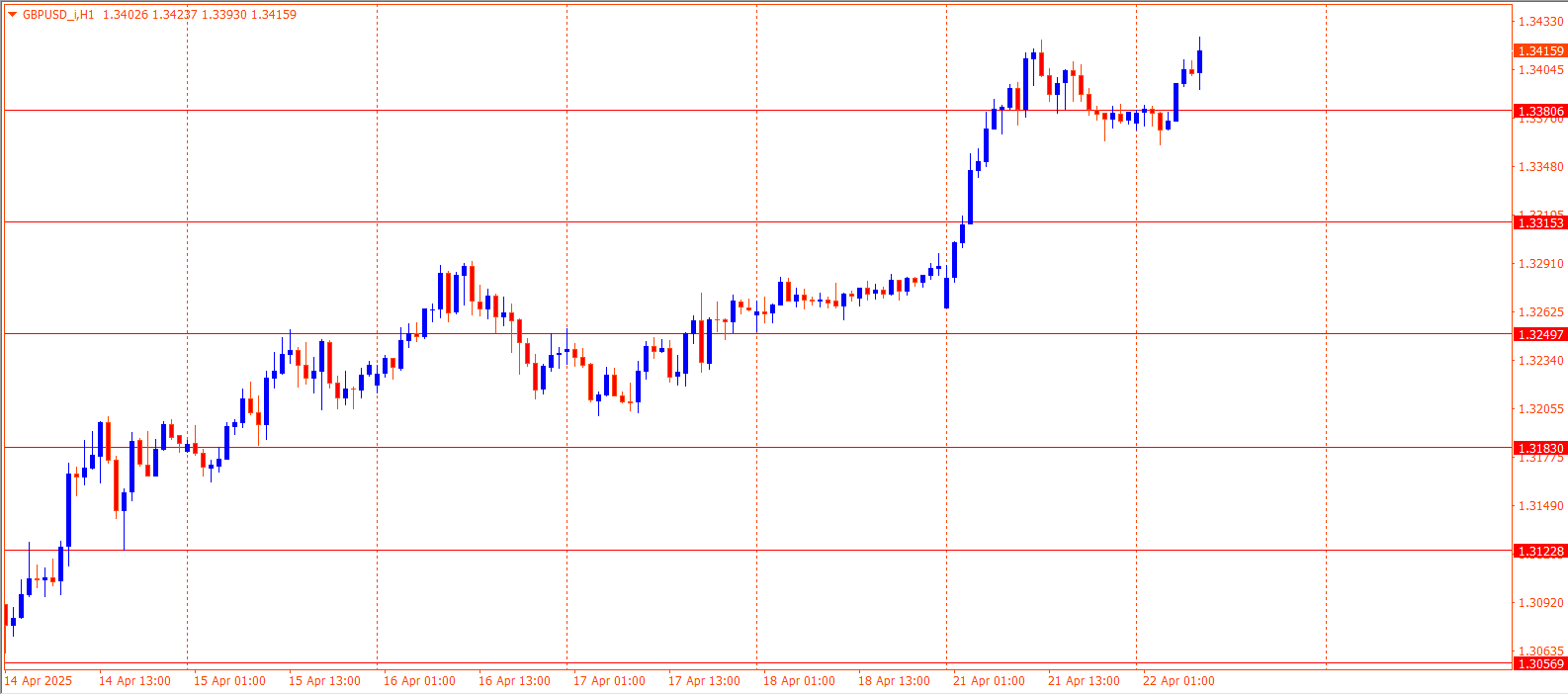Select the red 1.33153 level label
The image size is (1568, 695).
tap(1540, 222)
